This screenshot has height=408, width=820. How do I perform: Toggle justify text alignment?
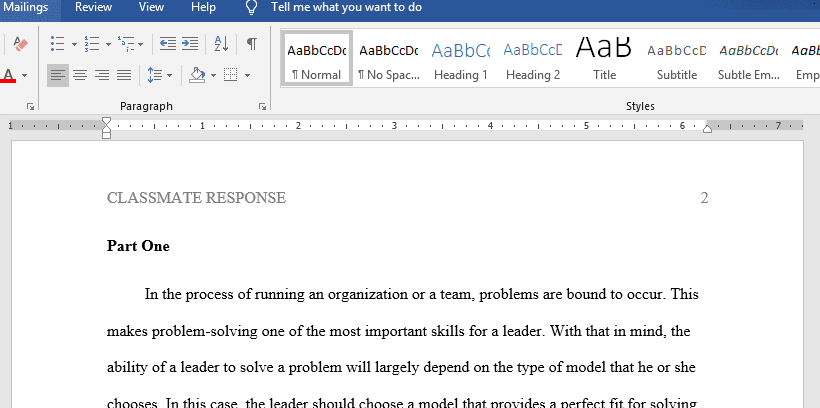124,75
